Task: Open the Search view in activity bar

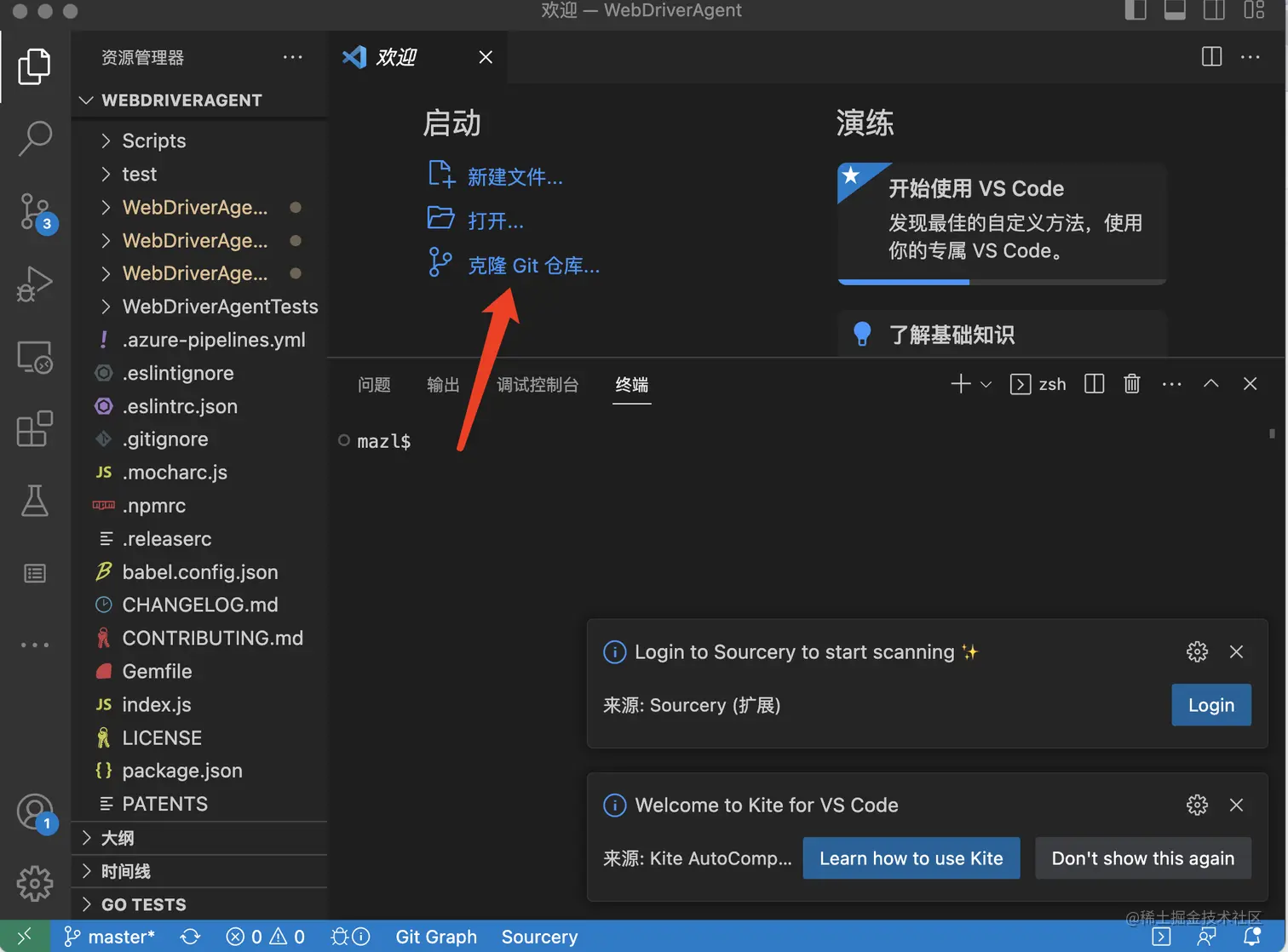Action: tap(35, 138)
